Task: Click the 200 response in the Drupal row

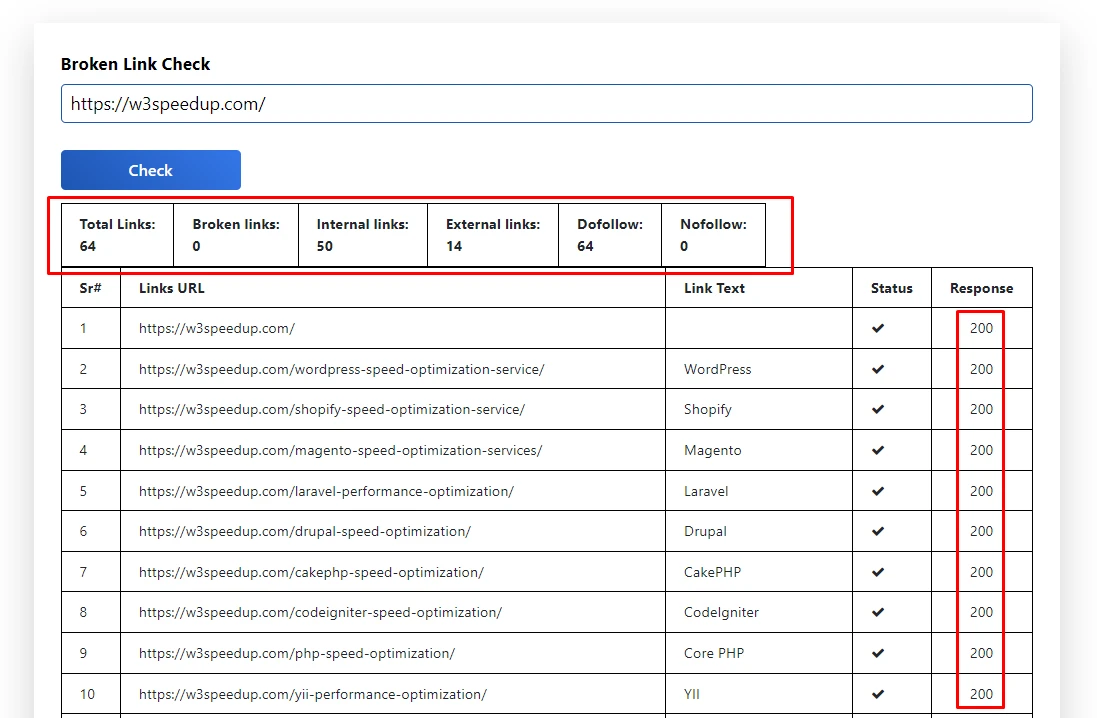Action: click(x=982, y=531)
